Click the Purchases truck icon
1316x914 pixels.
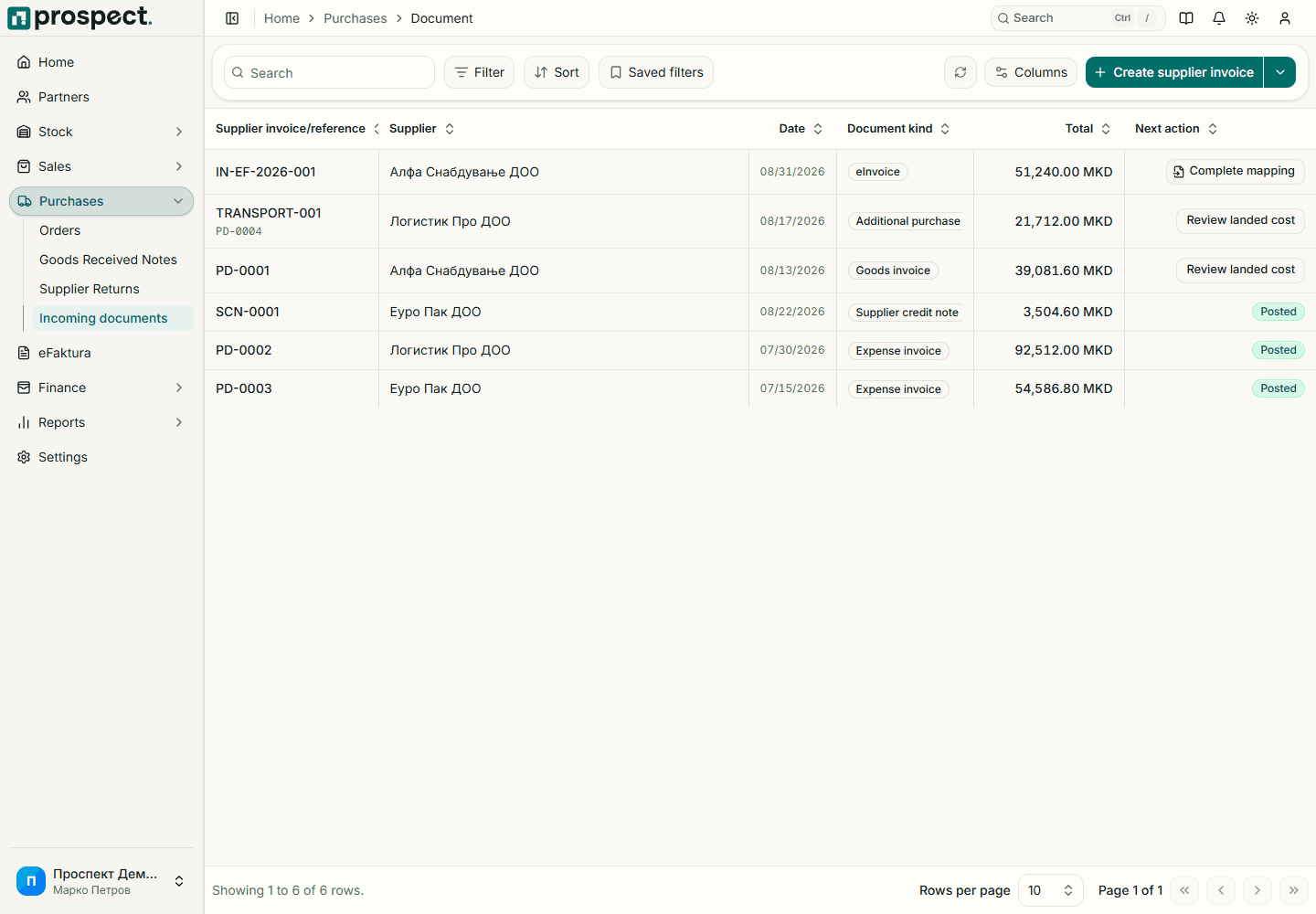pos(25,201)
